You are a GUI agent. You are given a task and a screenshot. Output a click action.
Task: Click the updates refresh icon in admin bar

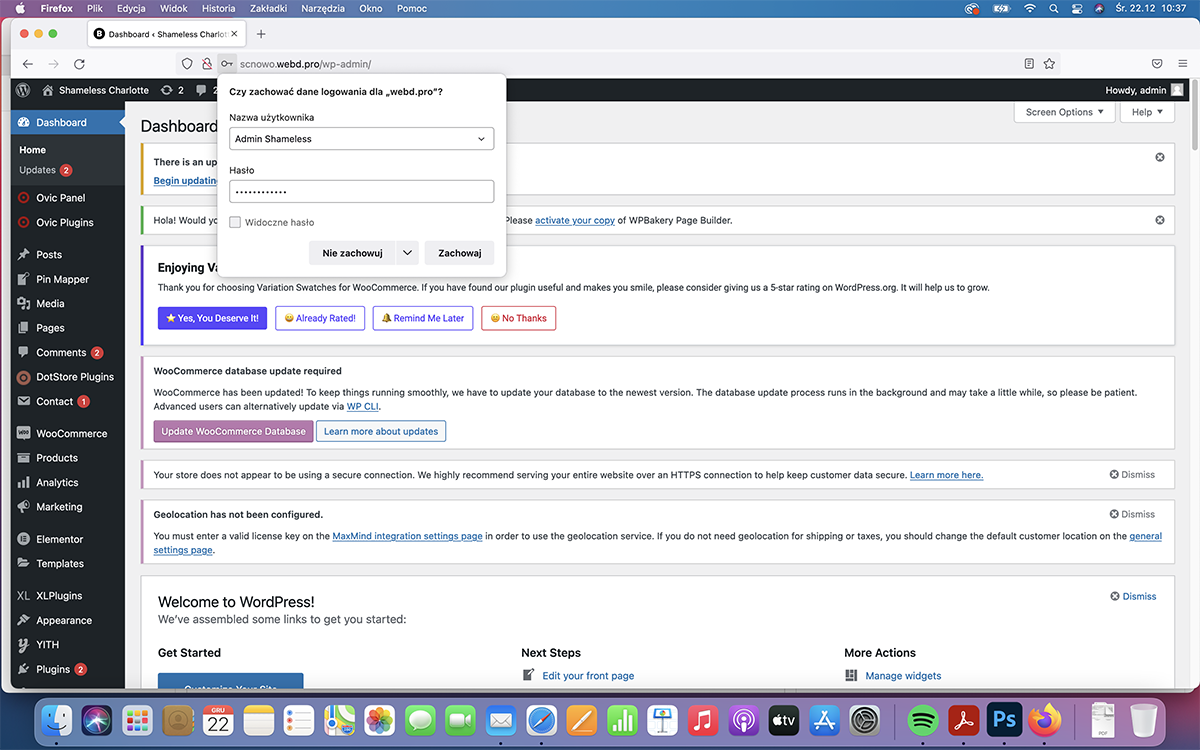tap(166, 90)
